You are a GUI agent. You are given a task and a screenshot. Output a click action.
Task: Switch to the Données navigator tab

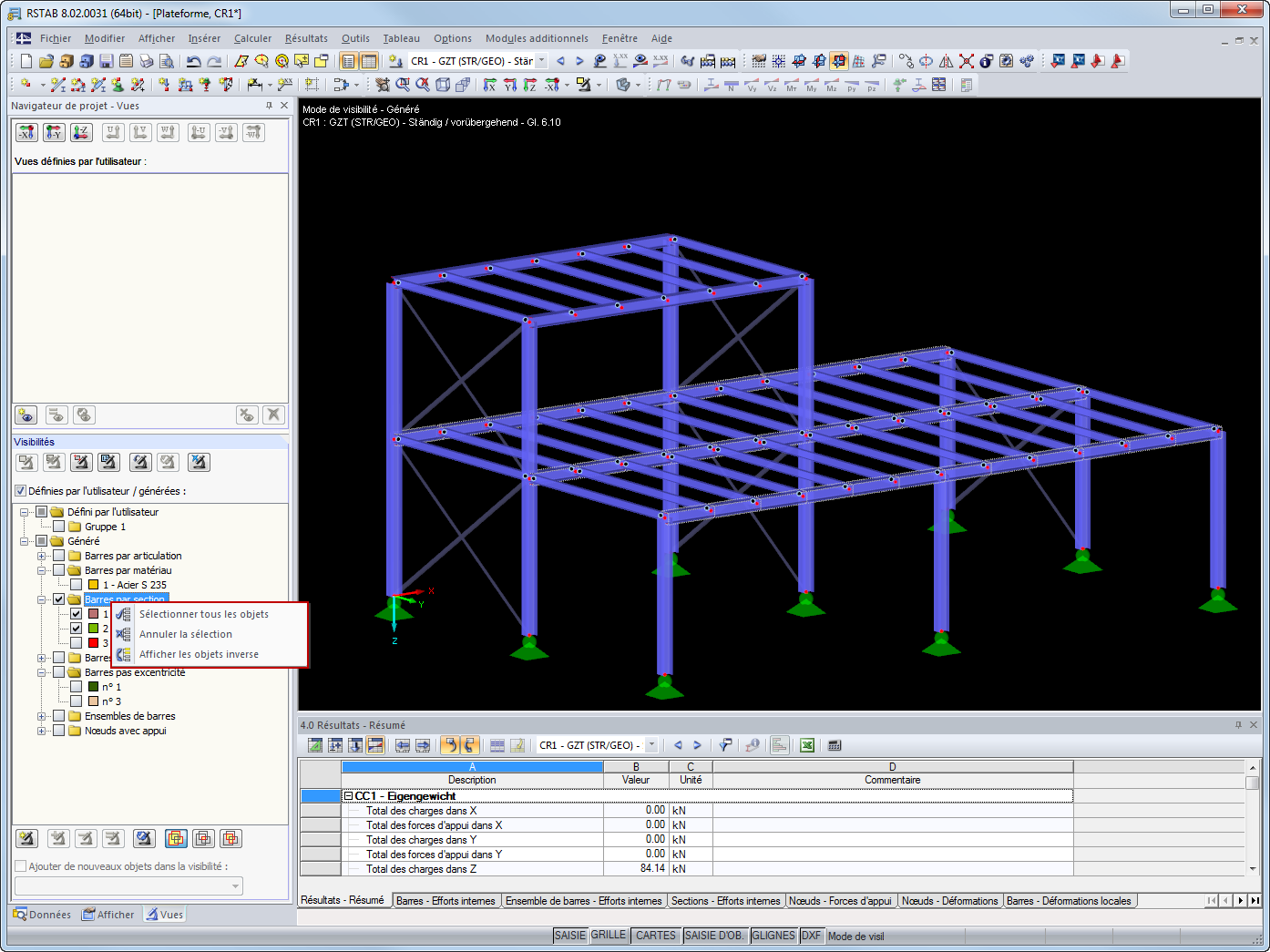pos(42,915)
